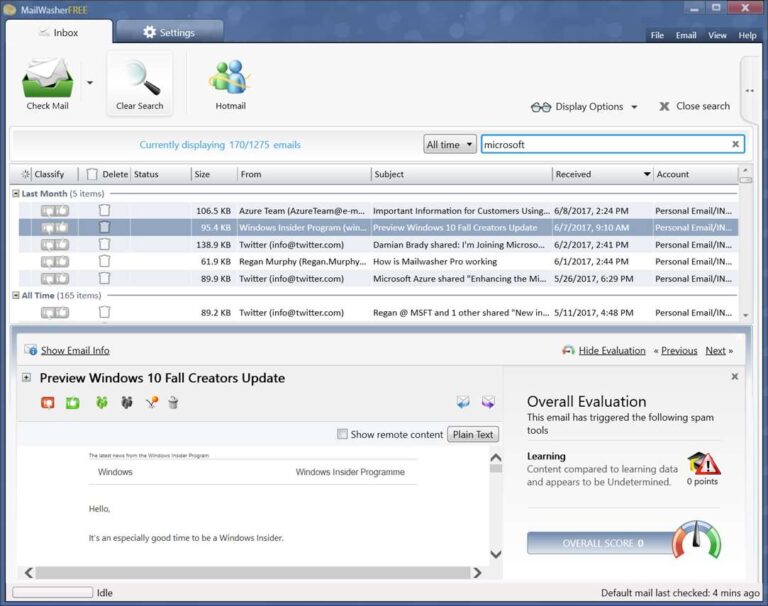Image resolution: width=768 pixels, height=606 pixels.
Task: Tick delete checkbox for Regan Murphy email
Action: 104,261
